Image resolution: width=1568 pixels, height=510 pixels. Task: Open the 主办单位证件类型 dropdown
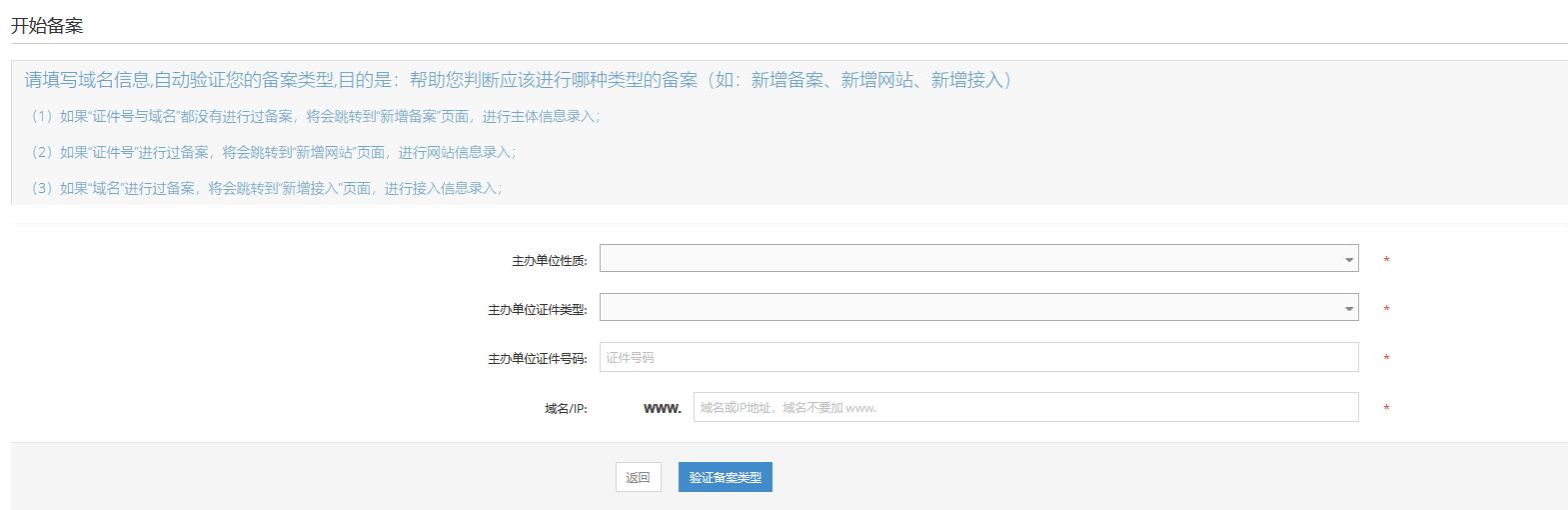click(x=969, y=308)
